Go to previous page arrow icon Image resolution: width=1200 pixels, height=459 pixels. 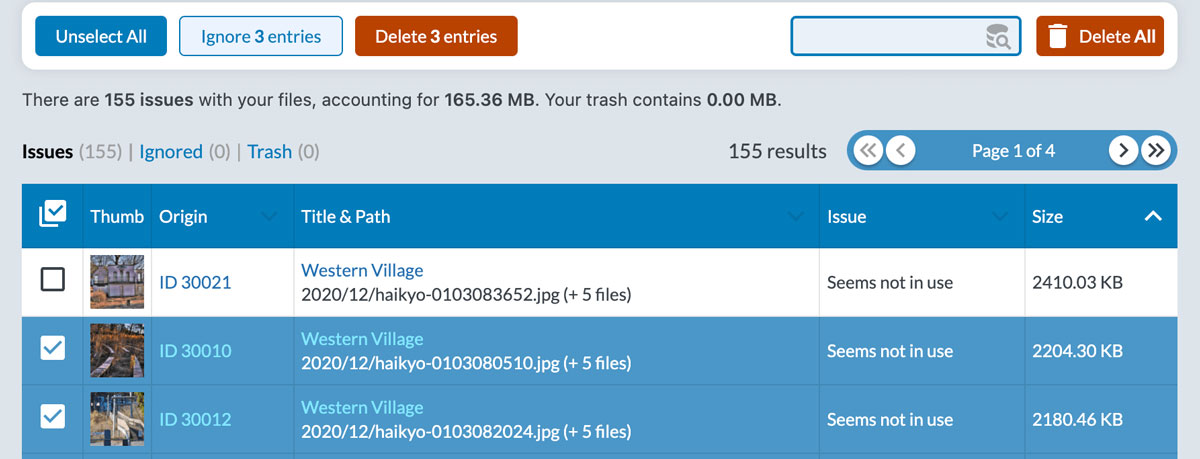tap(901, 151)
